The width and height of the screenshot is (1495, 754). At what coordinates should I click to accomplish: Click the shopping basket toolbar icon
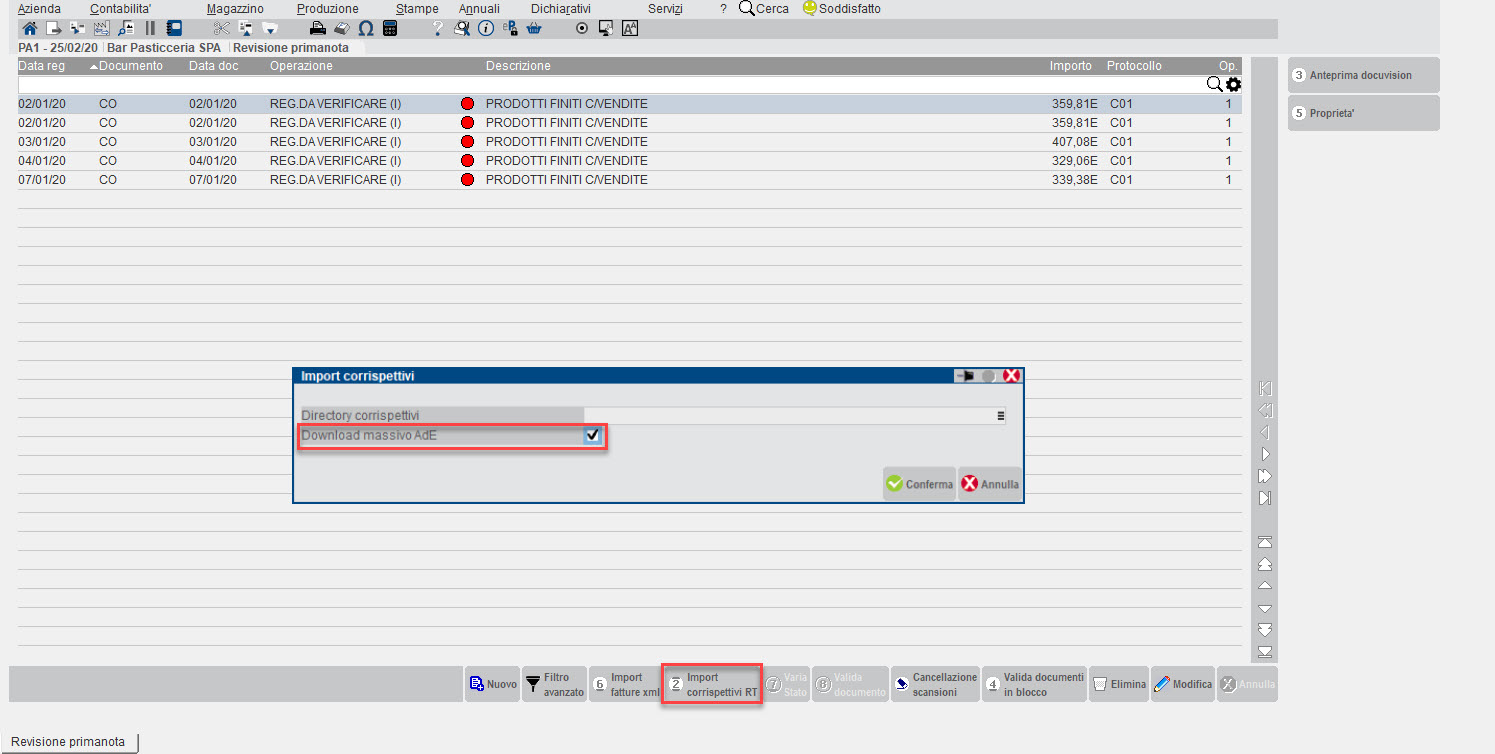(534, 28)
